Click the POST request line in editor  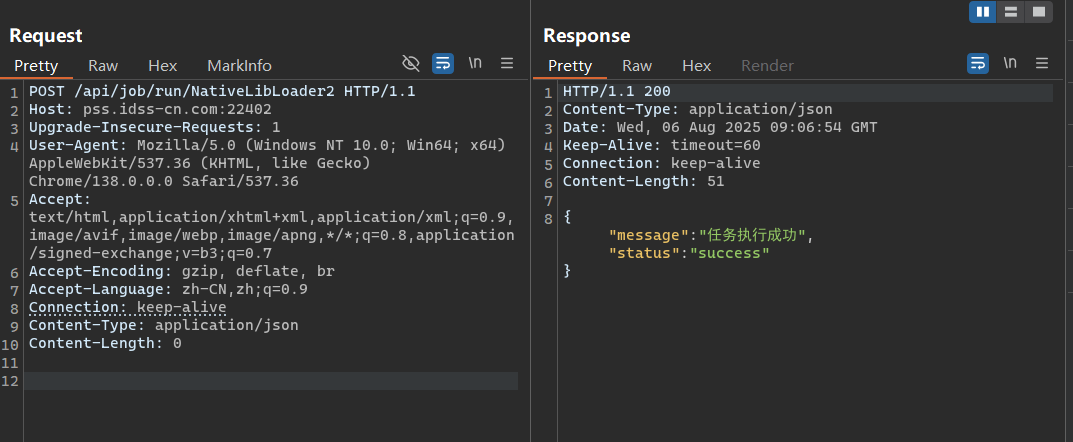[222, 92]
